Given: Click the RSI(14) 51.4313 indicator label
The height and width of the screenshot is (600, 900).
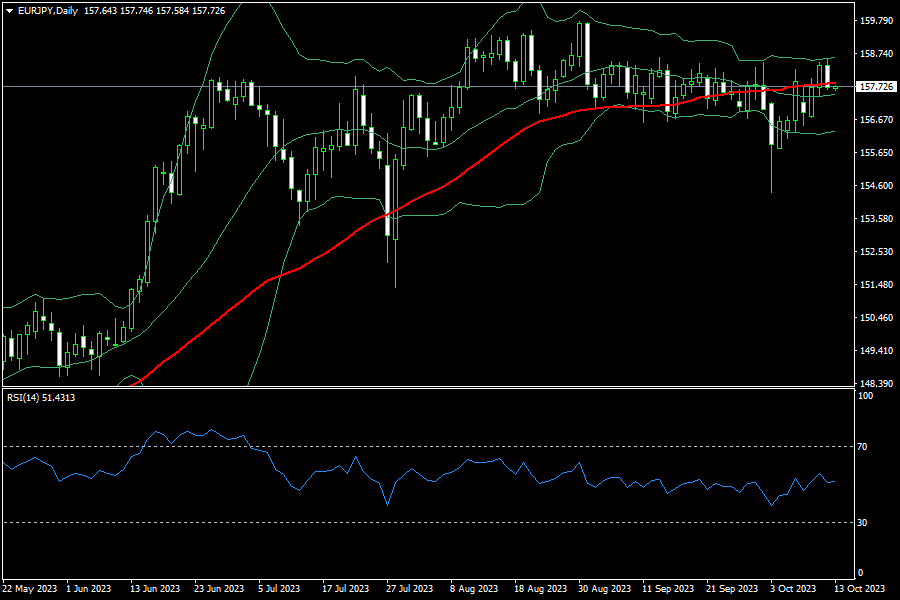Looking at the screenshot, I should click(x=41, y=397).
